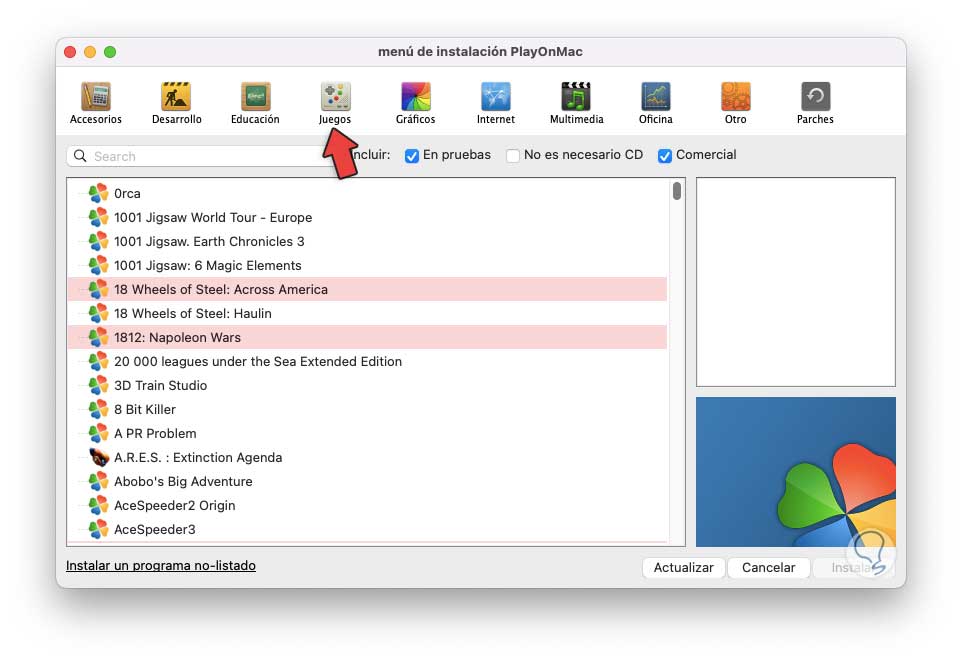This screenshot has height=662, width=962.
Task: Select A PR Problem entry
Action: click(x=367, y=433)
